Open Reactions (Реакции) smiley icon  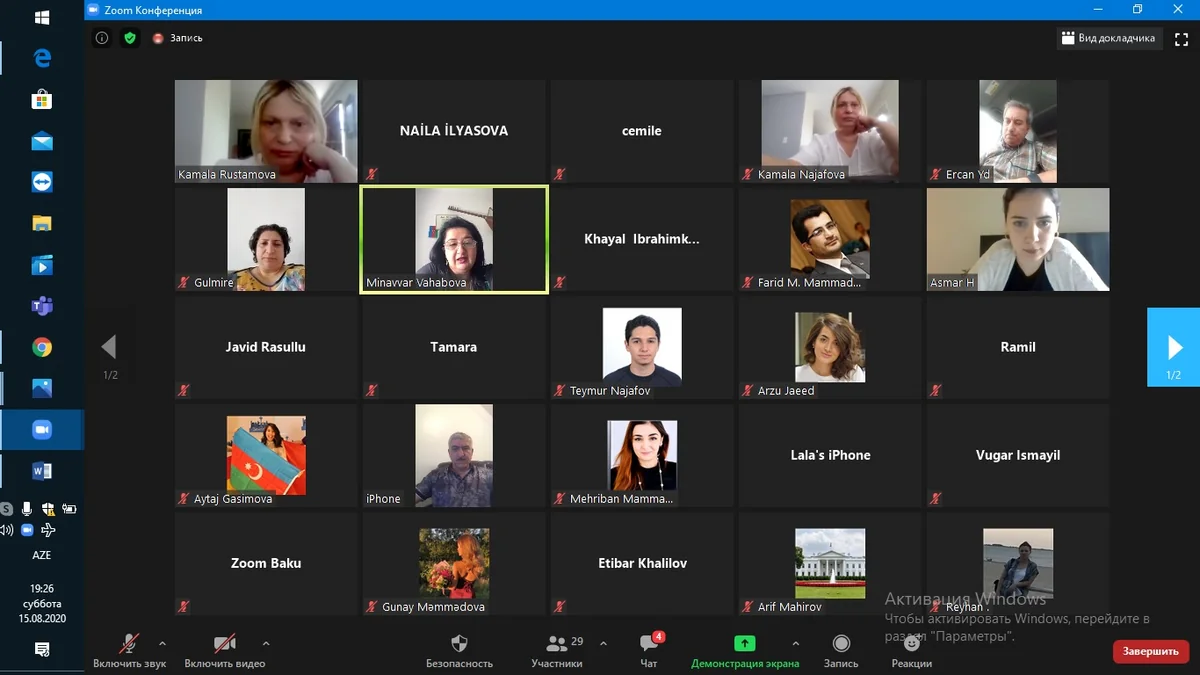point(911,643)
